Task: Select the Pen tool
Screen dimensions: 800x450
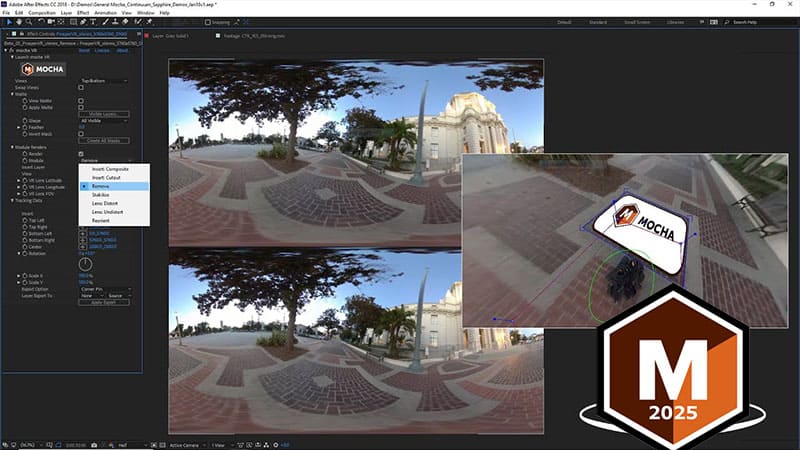Action: point(83,22)
